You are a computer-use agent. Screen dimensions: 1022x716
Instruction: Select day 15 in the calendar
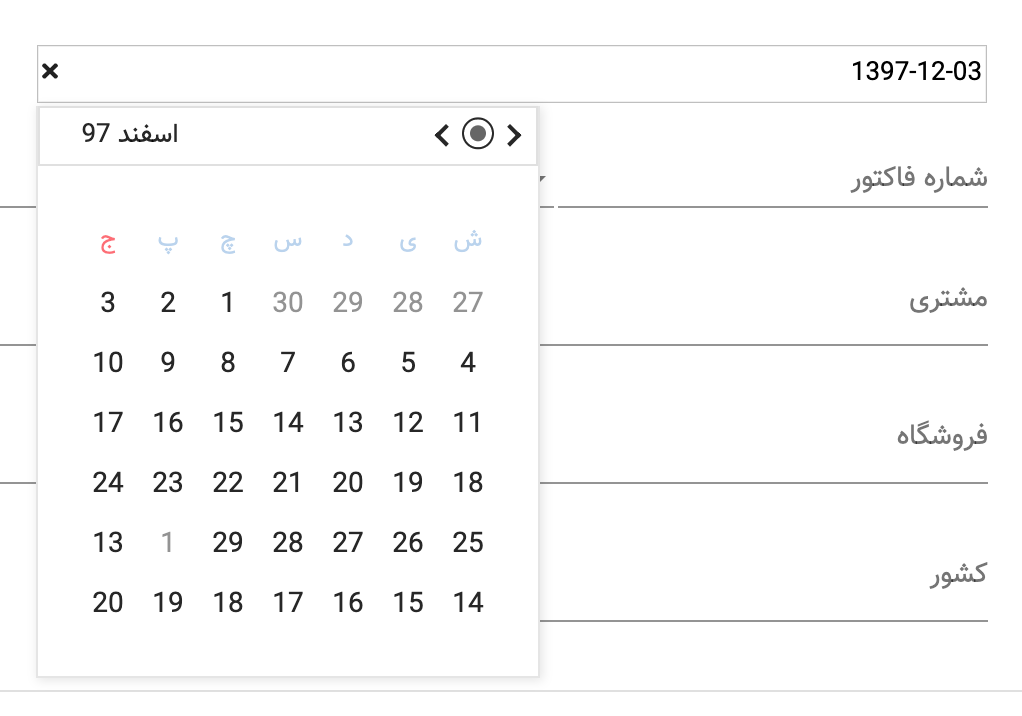point(227,423)
